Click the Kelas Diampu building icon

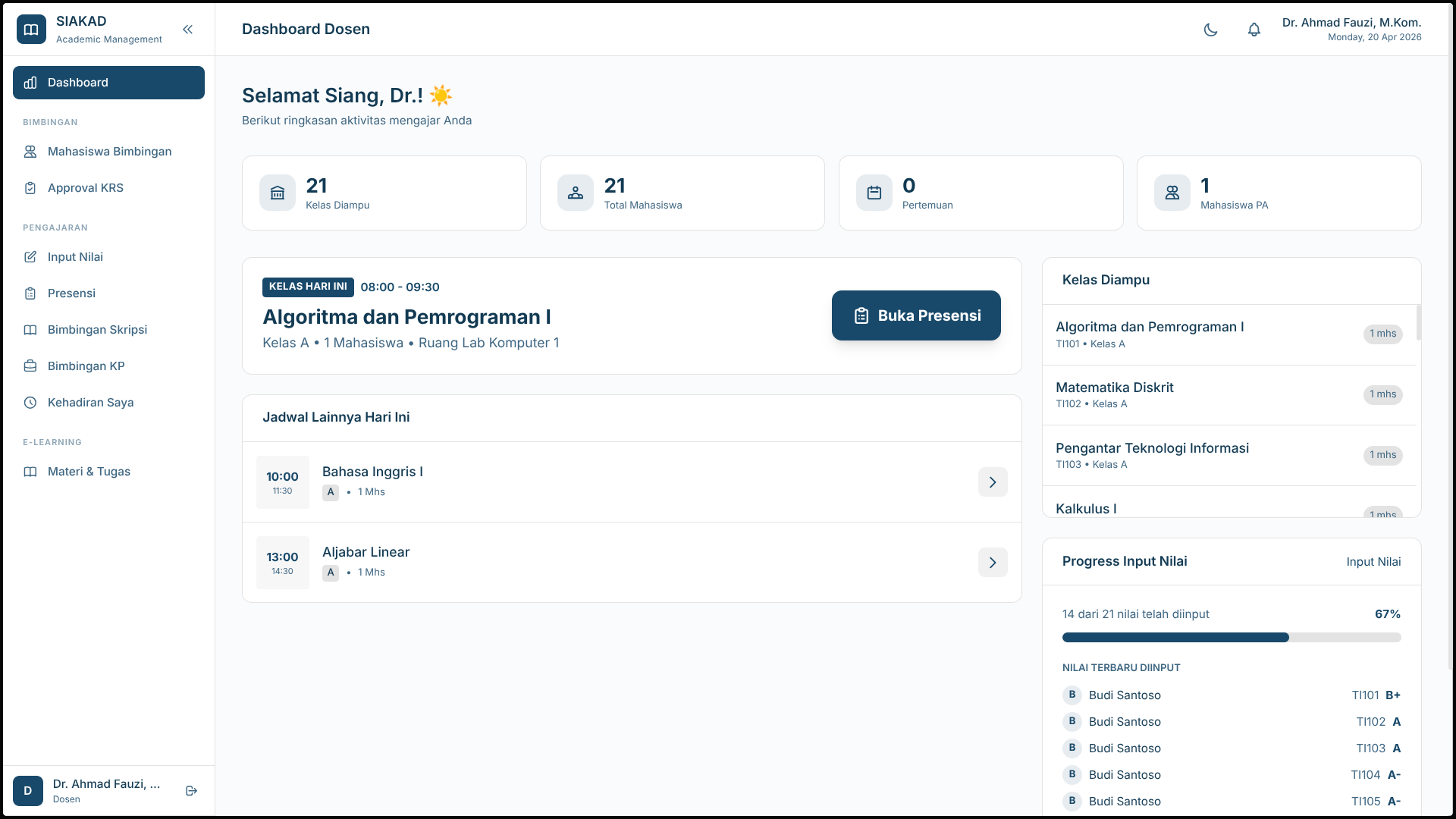point(278,193)
